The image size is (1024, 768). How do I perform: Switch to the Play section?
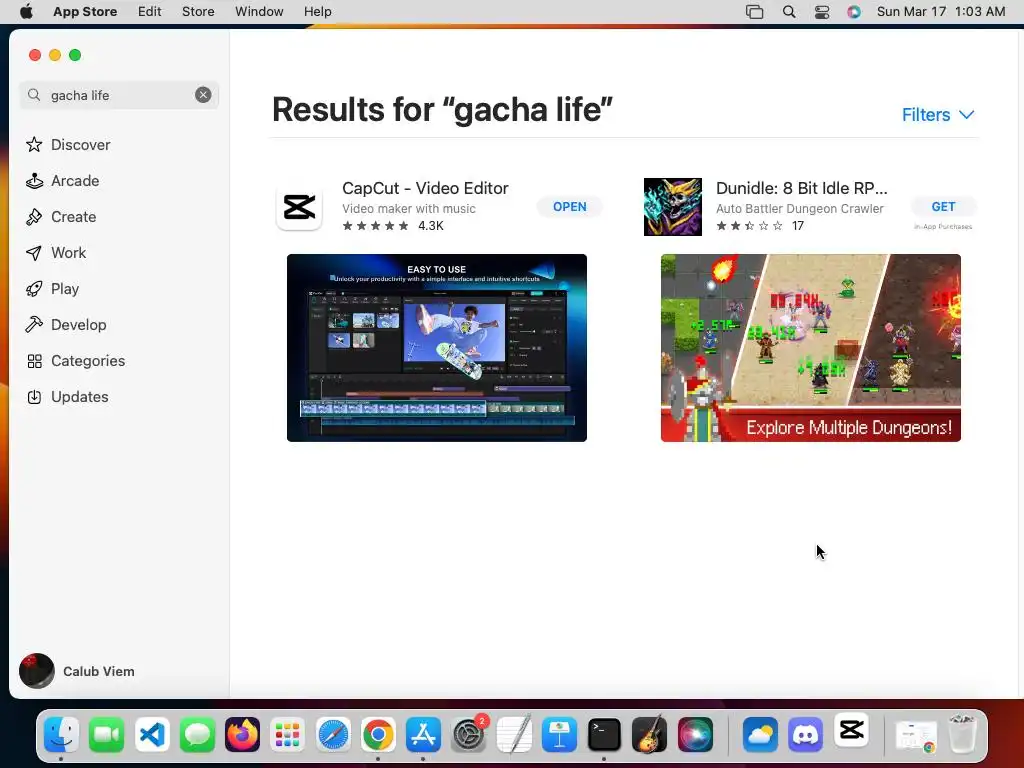52,288
